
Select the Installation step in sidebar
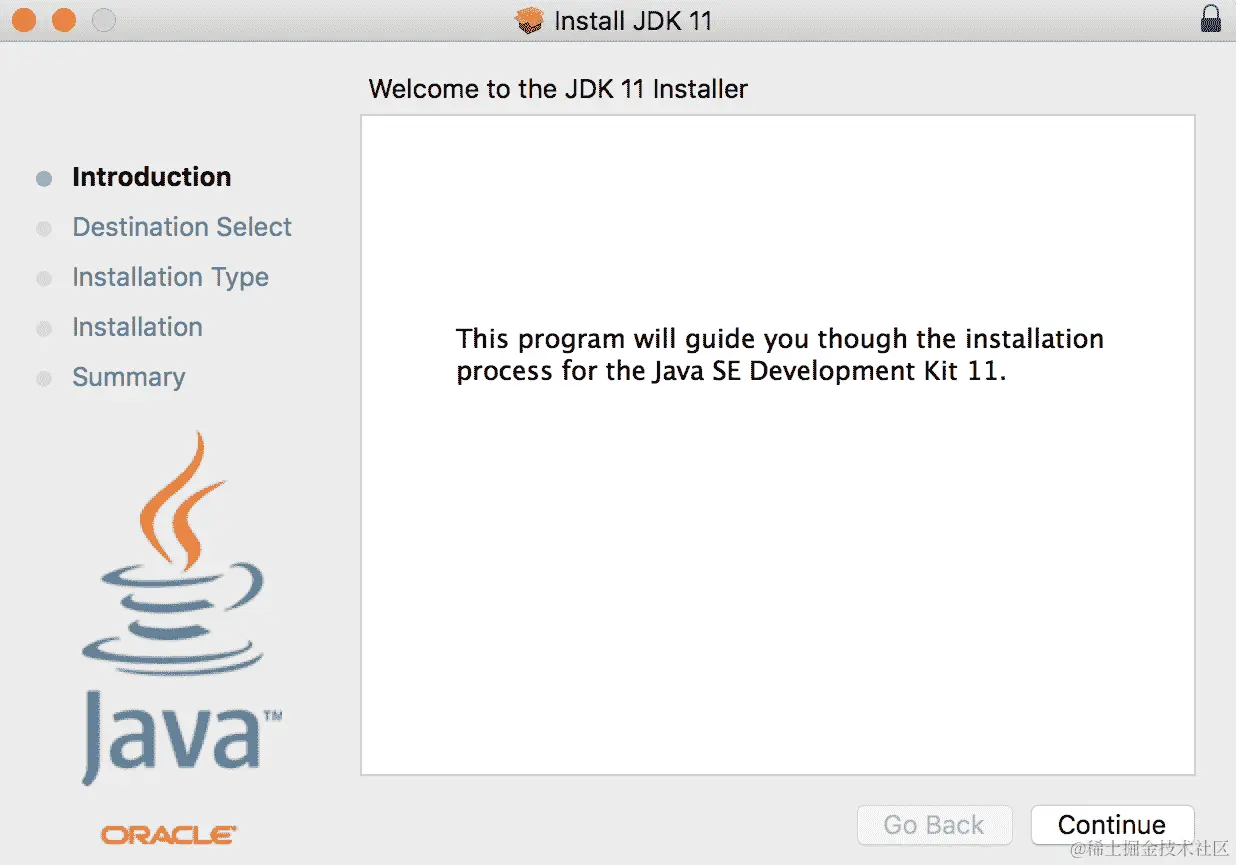(137, 327)
